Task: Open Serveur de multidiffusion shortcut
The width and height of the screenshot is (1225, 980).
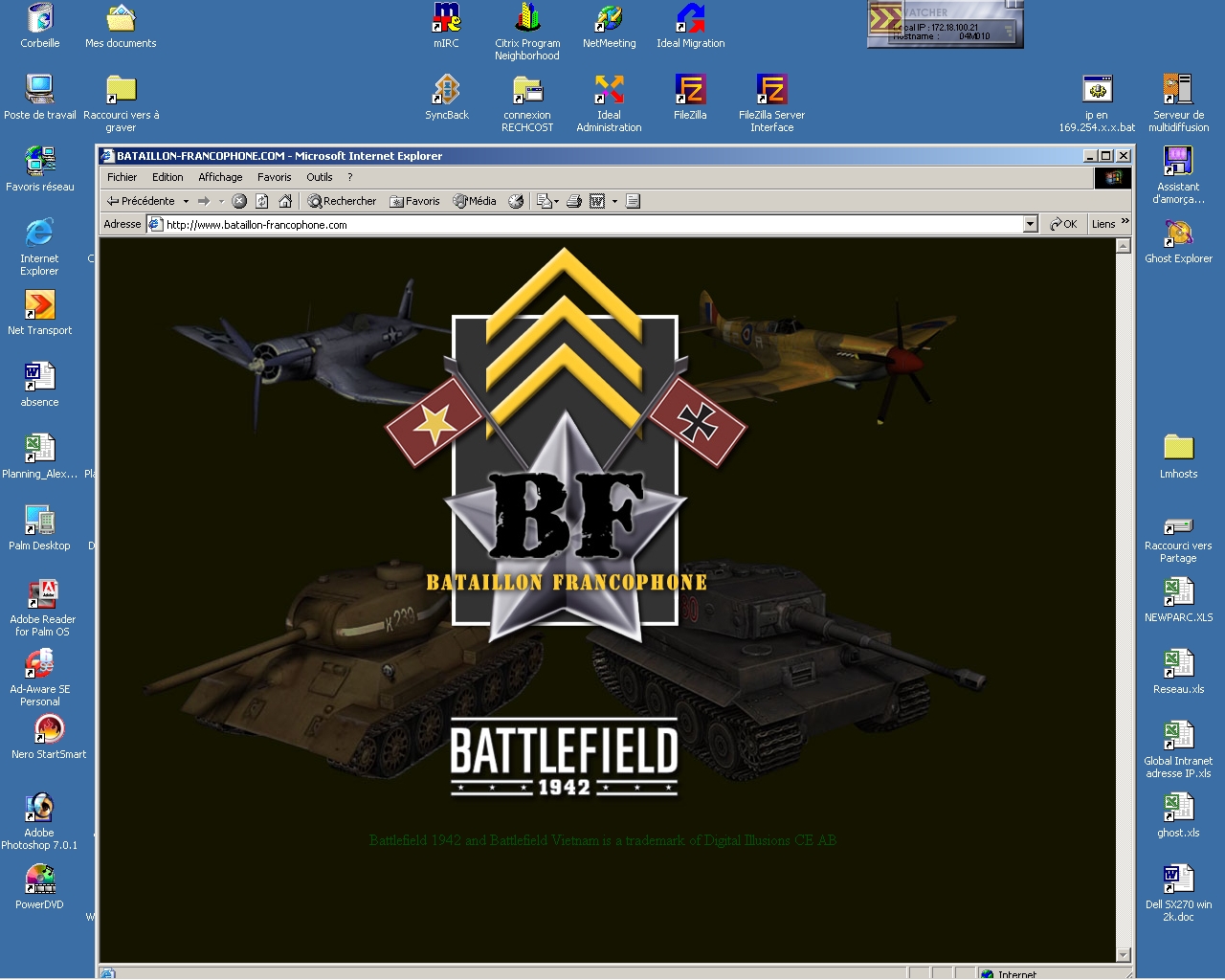Action: tap(1178, 103)
